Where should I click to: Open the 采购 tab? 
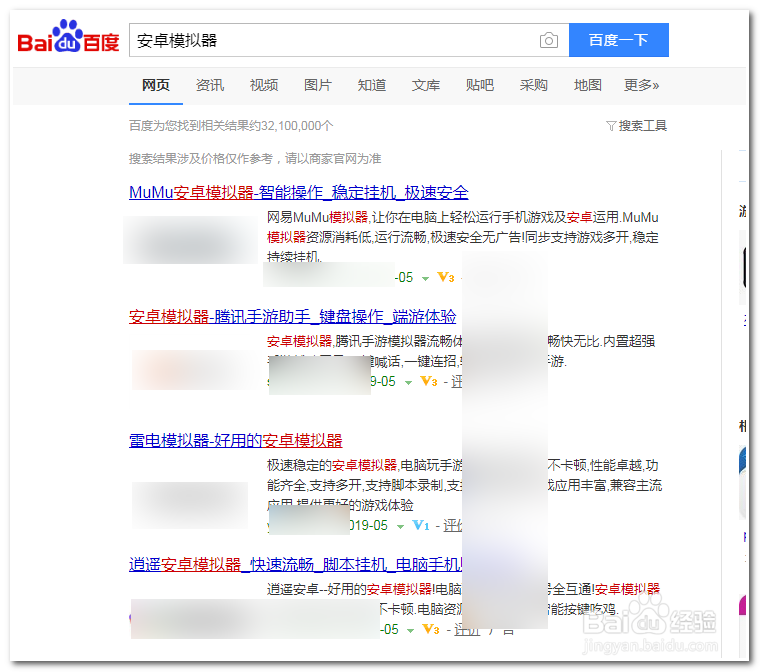point(534,85)
